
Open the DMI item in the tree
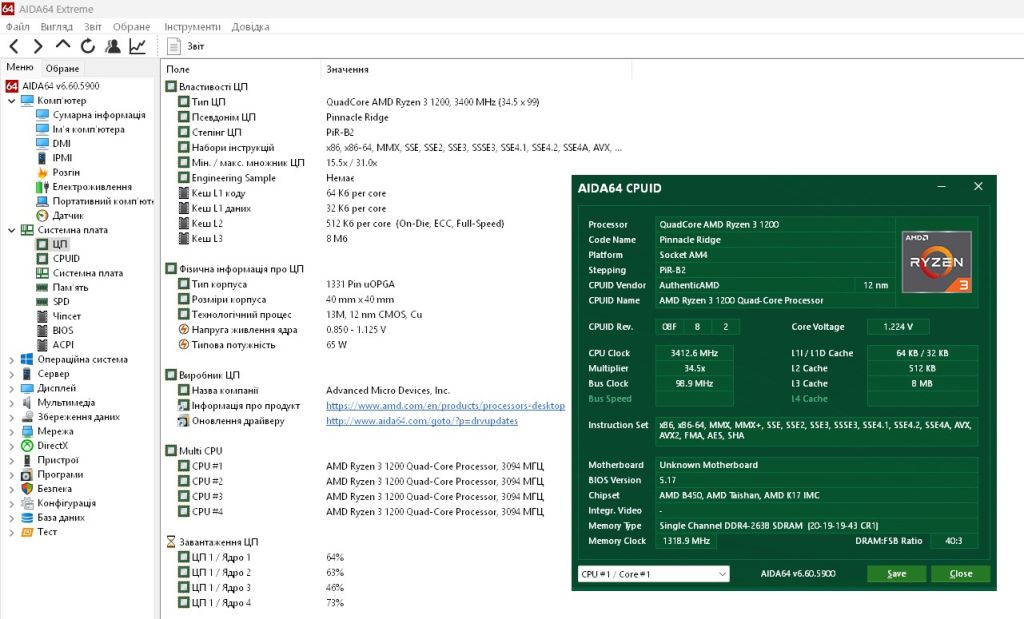pyautogui.click(x=61, y=144)
